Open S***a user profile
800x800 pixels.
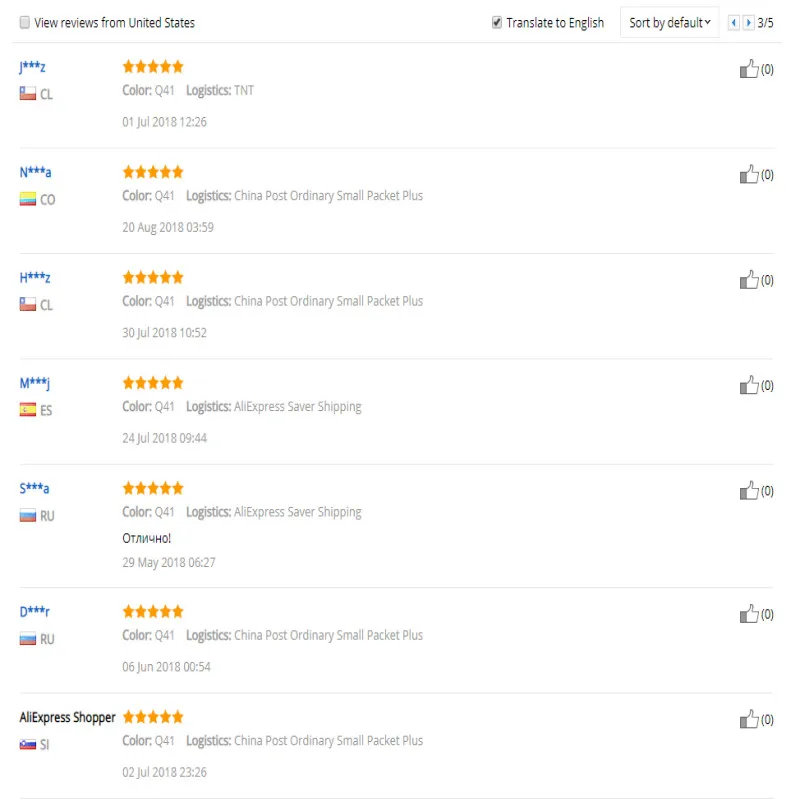pos(34,488)
